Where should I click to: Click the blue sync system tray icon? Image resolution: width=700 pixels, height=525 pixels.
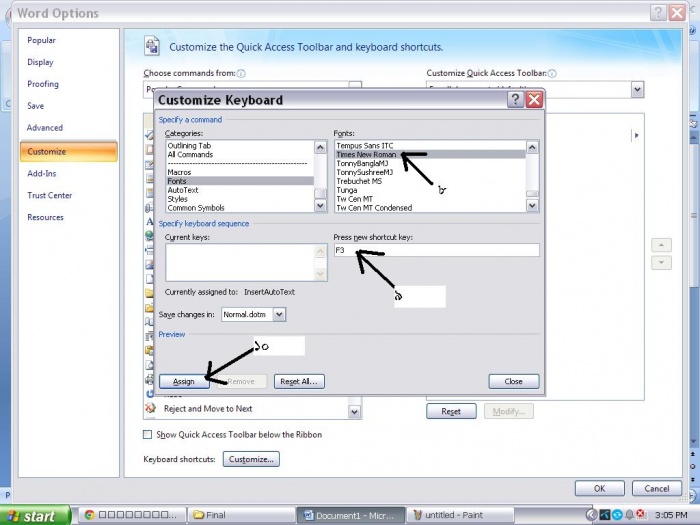click(617, 515)
